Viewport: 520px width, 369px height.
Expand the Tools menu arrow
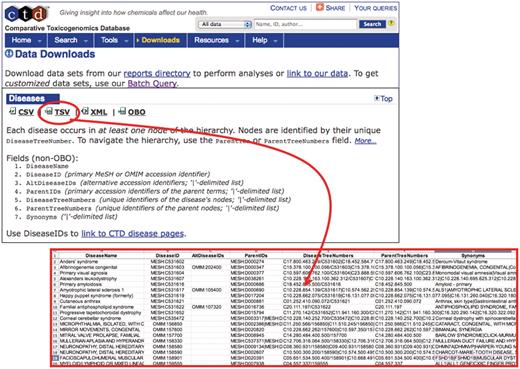tap(126, 41)
